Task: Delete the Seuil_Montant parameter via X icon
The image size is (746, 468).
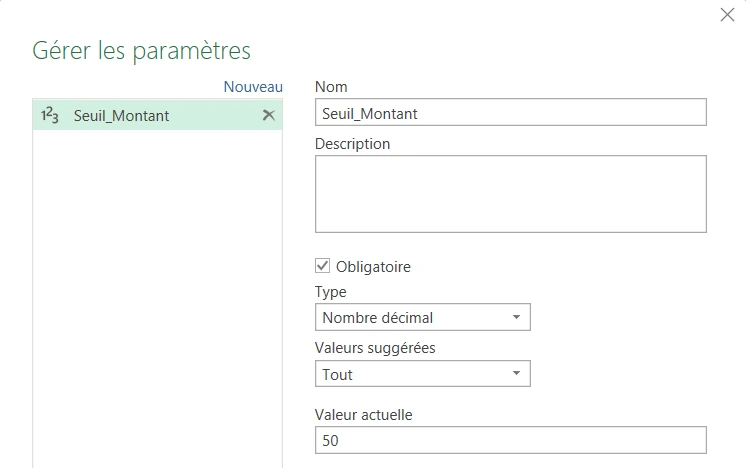Action: (269, 115)
